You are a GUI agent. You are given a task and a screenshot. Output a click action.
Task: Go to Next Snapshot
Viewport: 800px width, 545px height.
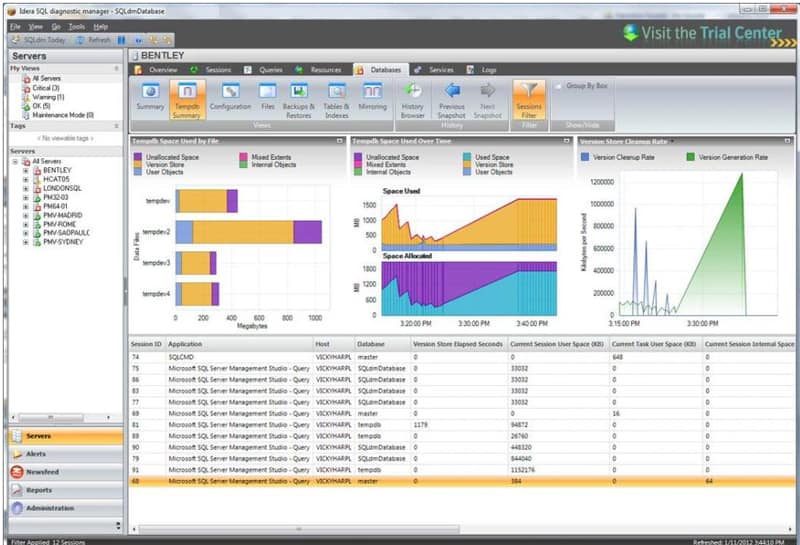pyautogui.click(x=488, y=100)
